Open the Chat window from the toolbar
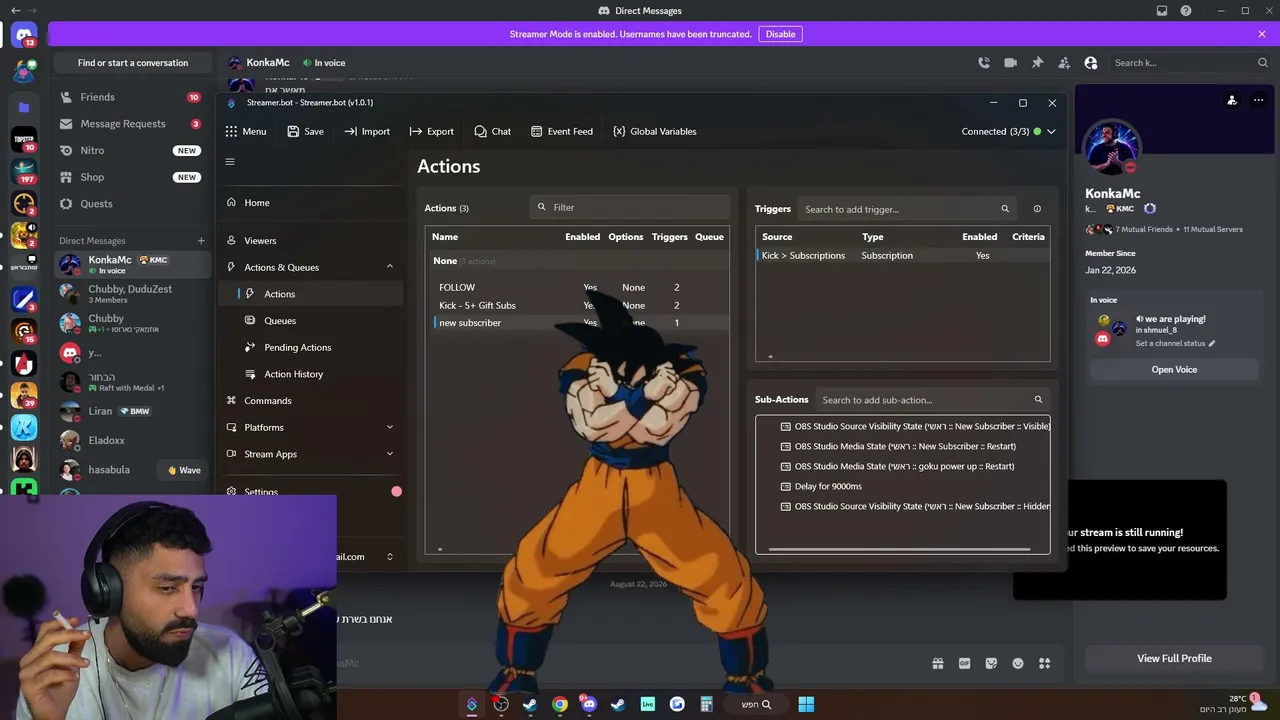The height and width of the screenshot is (720, 1280). click(492, 131)
